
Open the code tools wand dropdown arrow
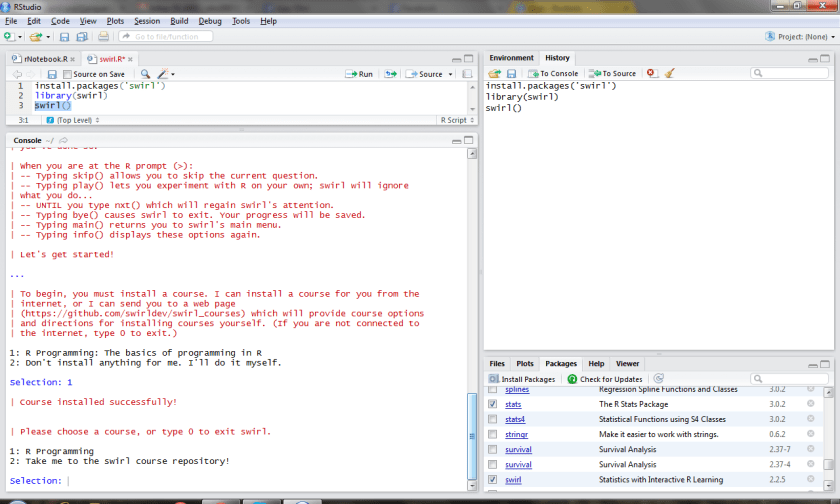[x=172, y=74]
